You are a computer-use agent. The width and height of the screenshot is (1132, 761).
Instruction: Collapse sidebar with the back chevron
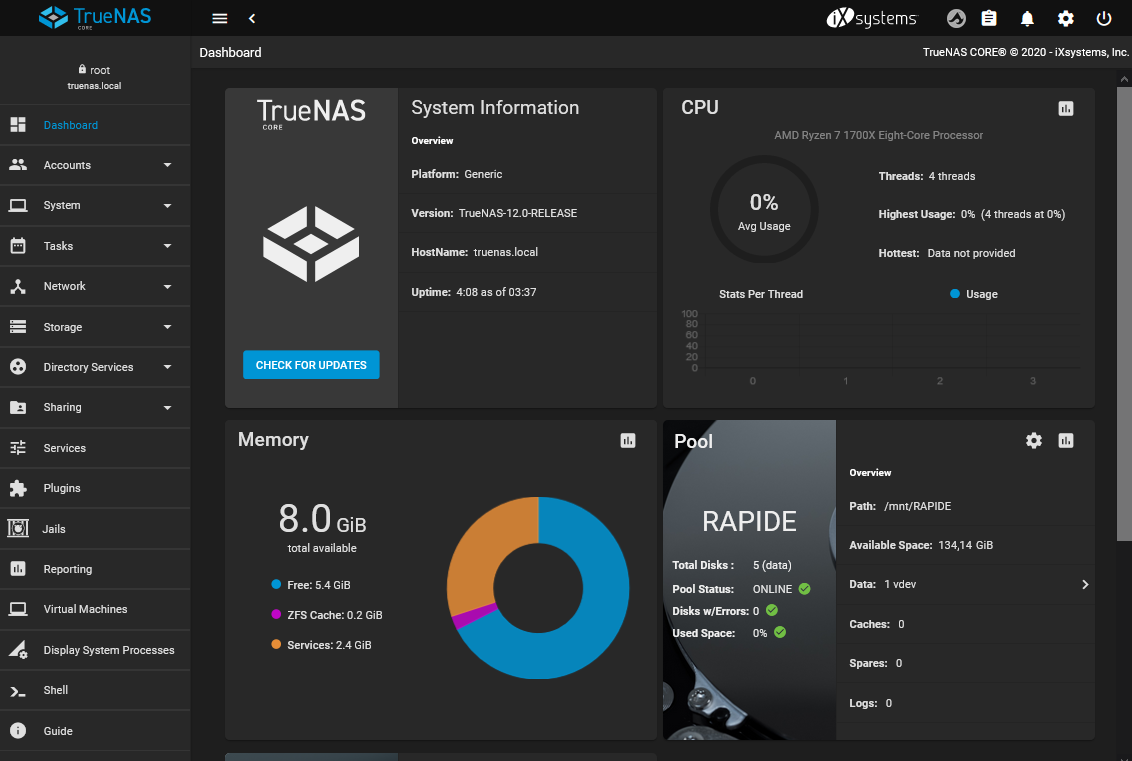[252, 18]
